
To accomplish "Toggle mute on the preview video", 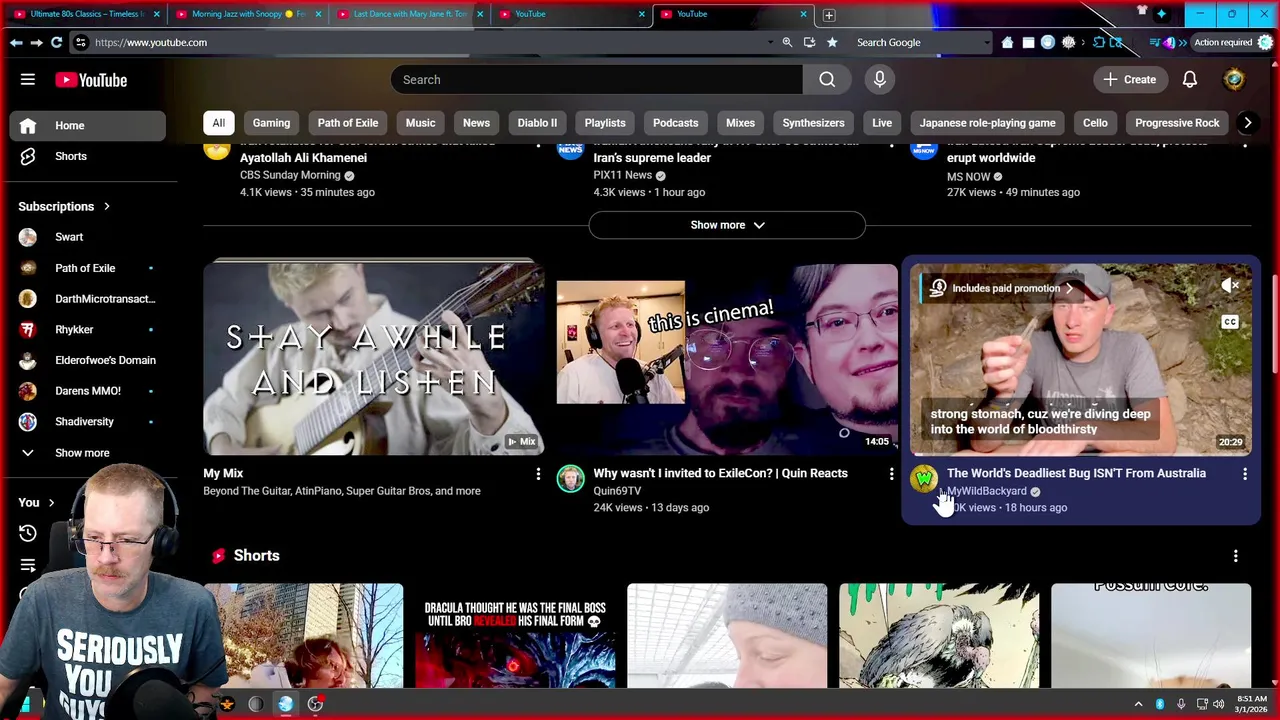I will pyautogui.click(x=1230, y=287).
